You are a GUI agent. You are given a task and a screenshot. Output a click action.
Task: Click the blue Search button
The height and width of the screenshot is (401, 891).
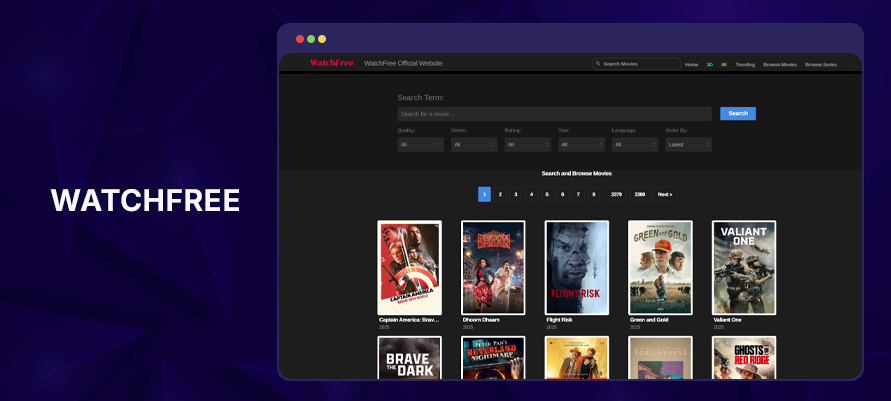point(737,114)
